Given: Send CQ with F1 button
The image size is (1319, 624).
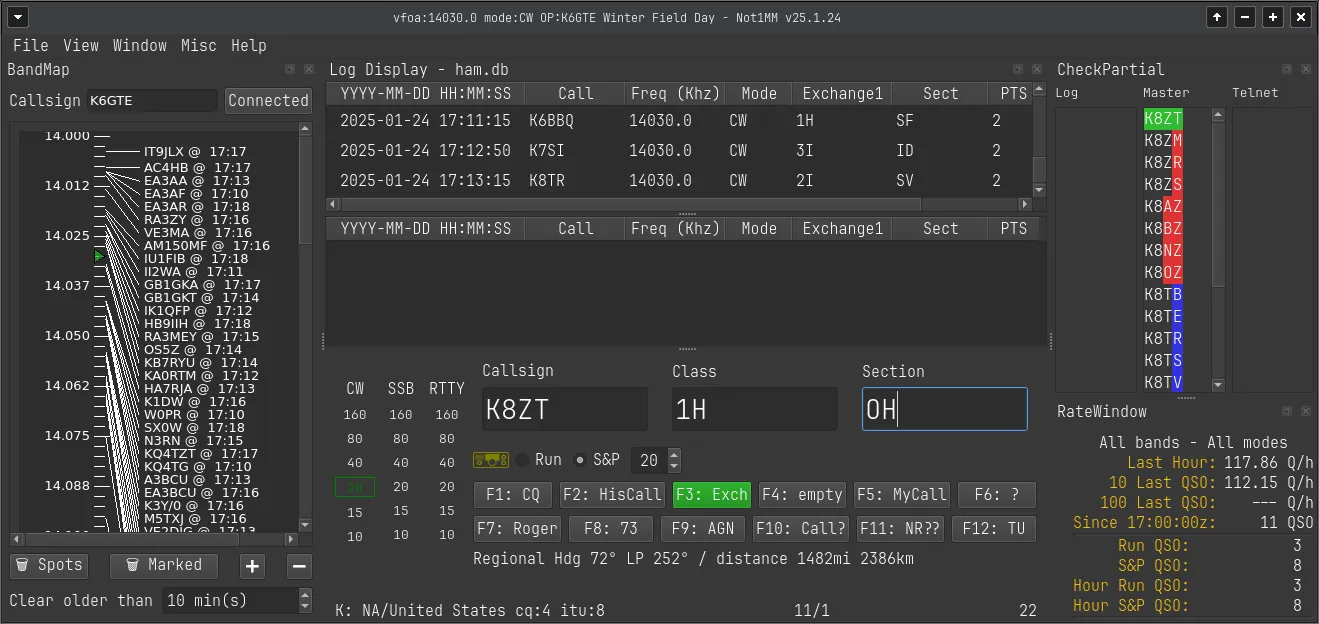Looking at the screenshot, I should click(x=513, y=494).
